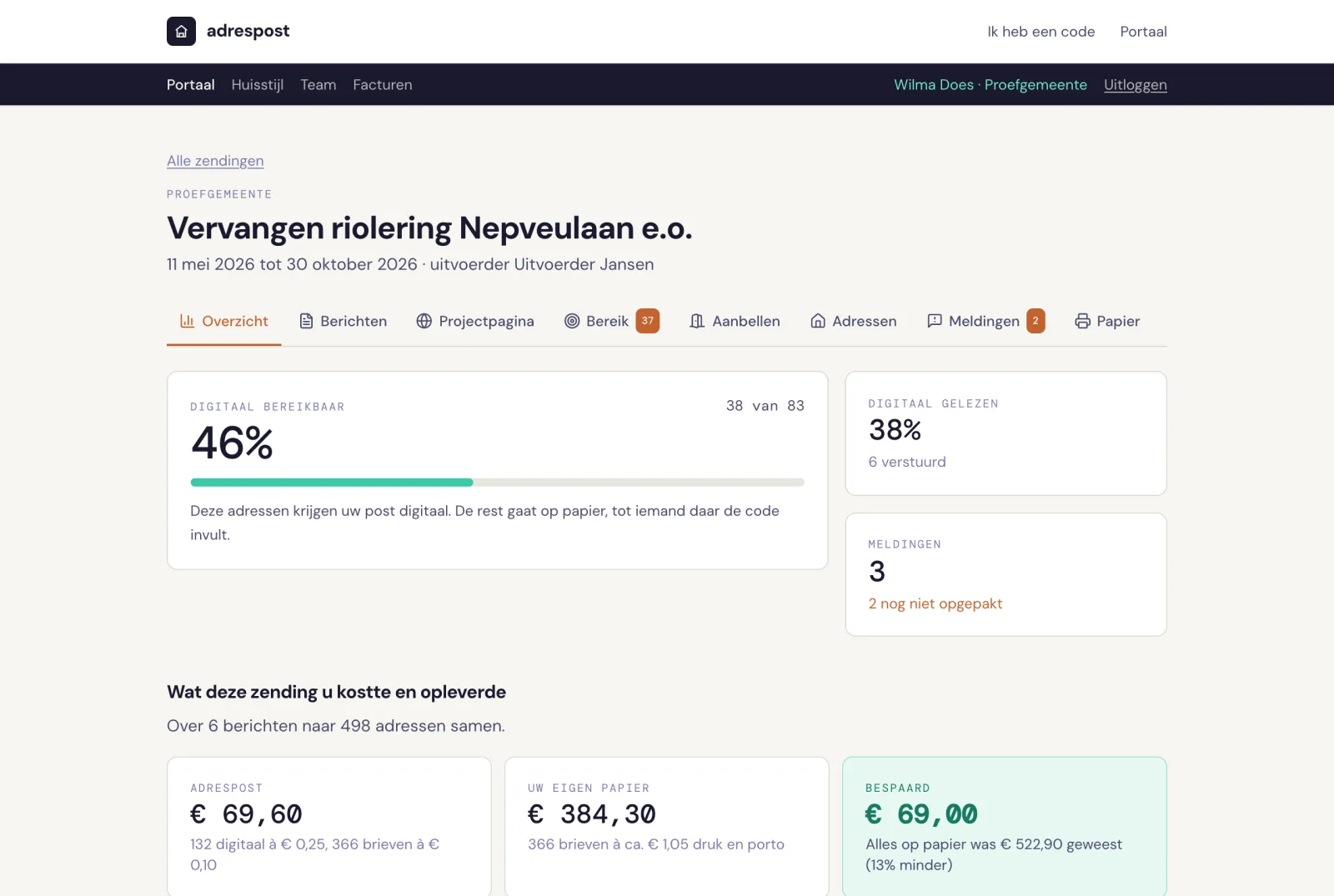Click the adrespost house logo icon
Viewport: 1334px width, 896px height.
[181, 32]
